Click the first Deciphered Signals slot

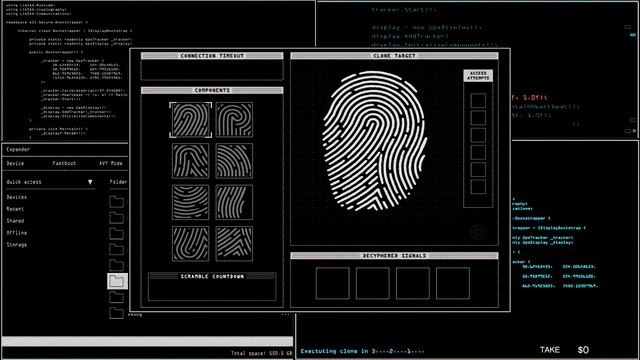332,283
